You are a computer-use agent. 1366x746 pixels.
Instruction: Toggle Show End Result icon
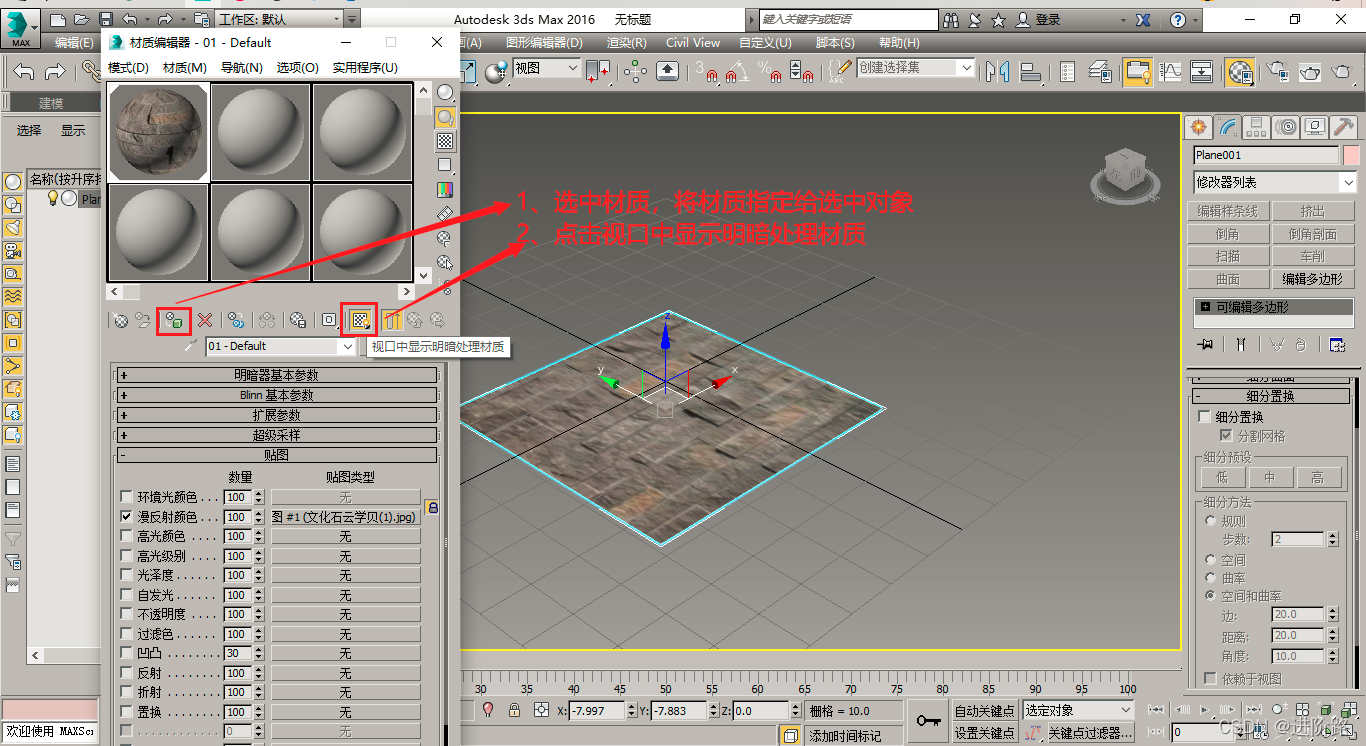[392, 320]
